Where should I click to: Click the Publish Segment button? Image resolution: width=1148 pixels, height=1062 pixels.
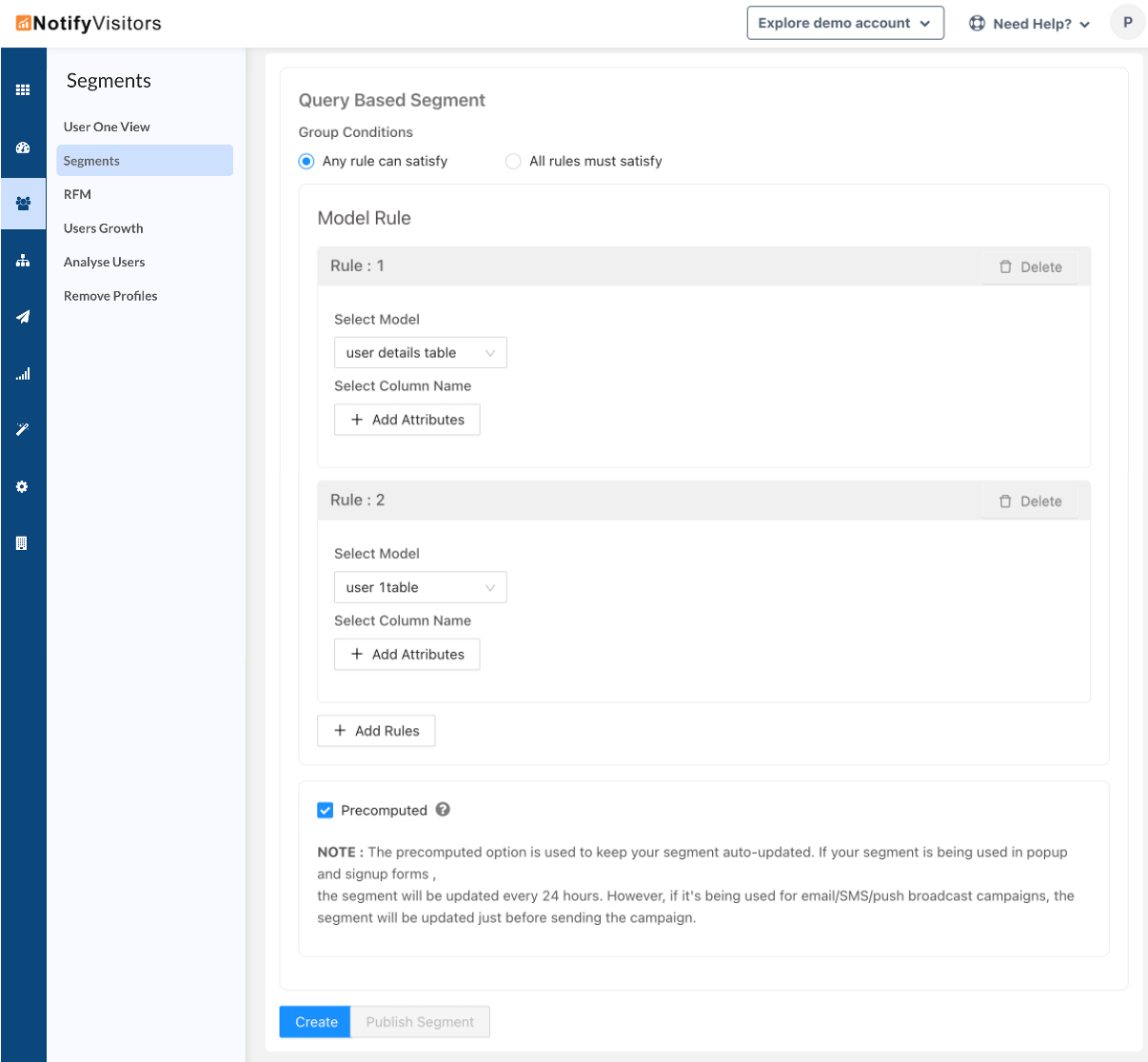pyautogui.click(x=420, y=1022)
